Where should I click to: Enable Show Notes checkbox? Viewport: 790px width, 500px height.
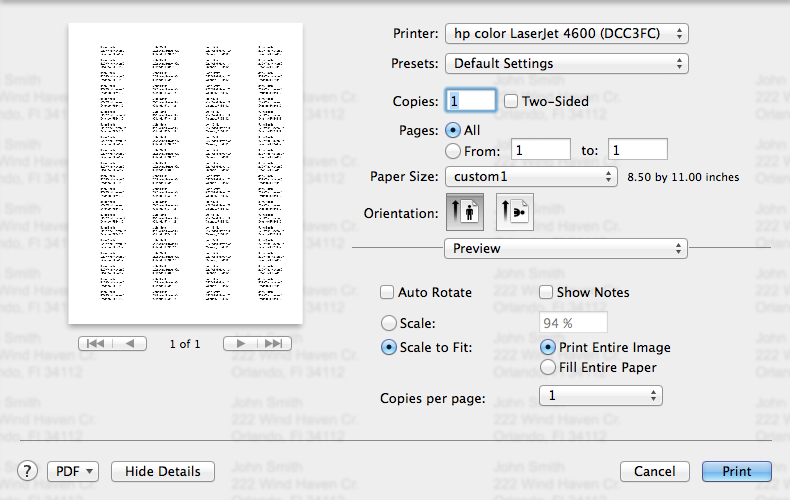546,292
